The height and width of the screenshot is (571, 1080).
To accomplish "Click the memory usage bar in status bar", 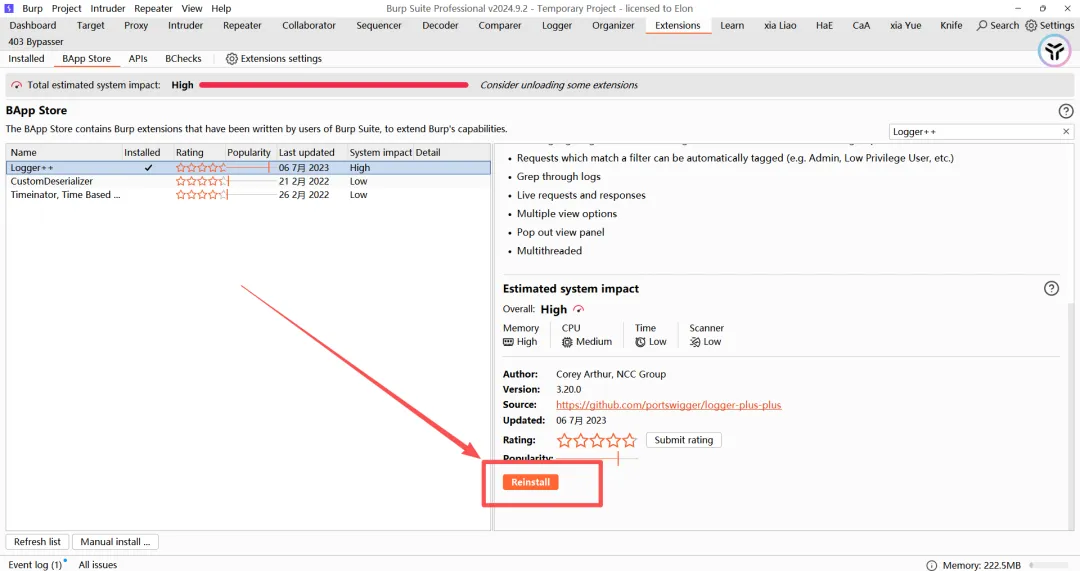I will (x=1050, y=565).
